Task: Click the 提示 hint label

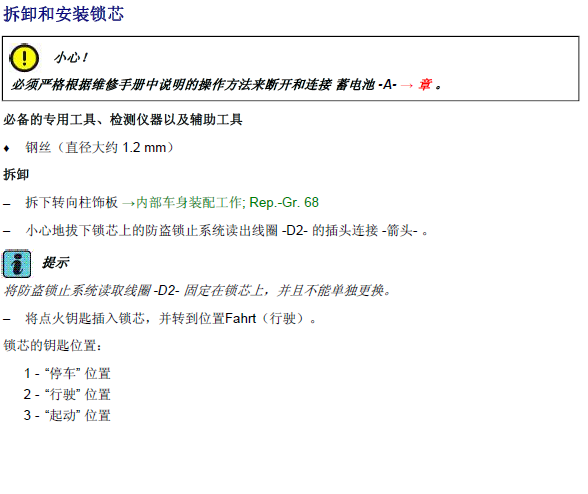Action: (x=56, y=263)
